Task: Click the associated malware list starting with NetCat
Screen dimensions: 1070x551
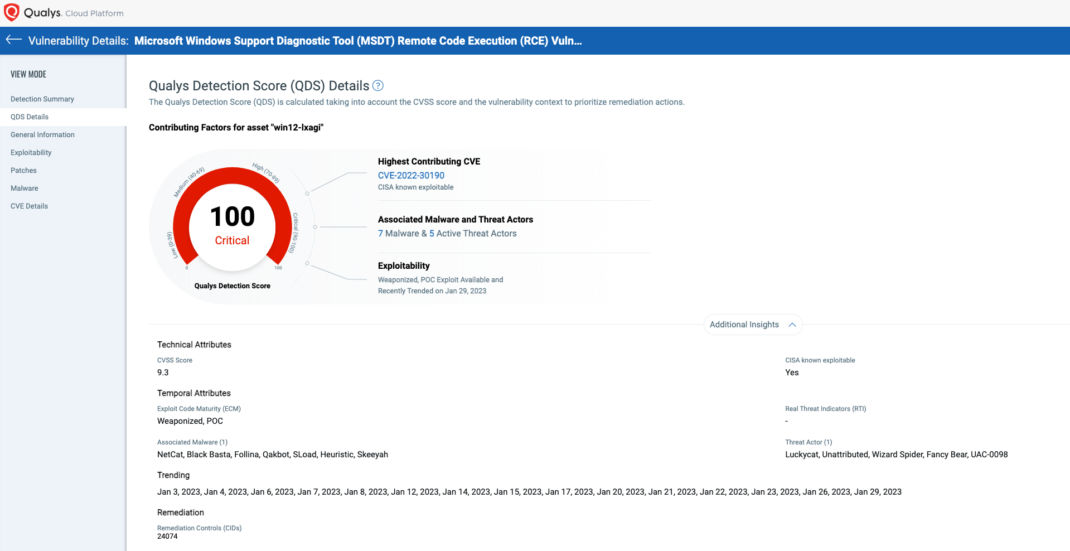Action: tap(272, 455)
